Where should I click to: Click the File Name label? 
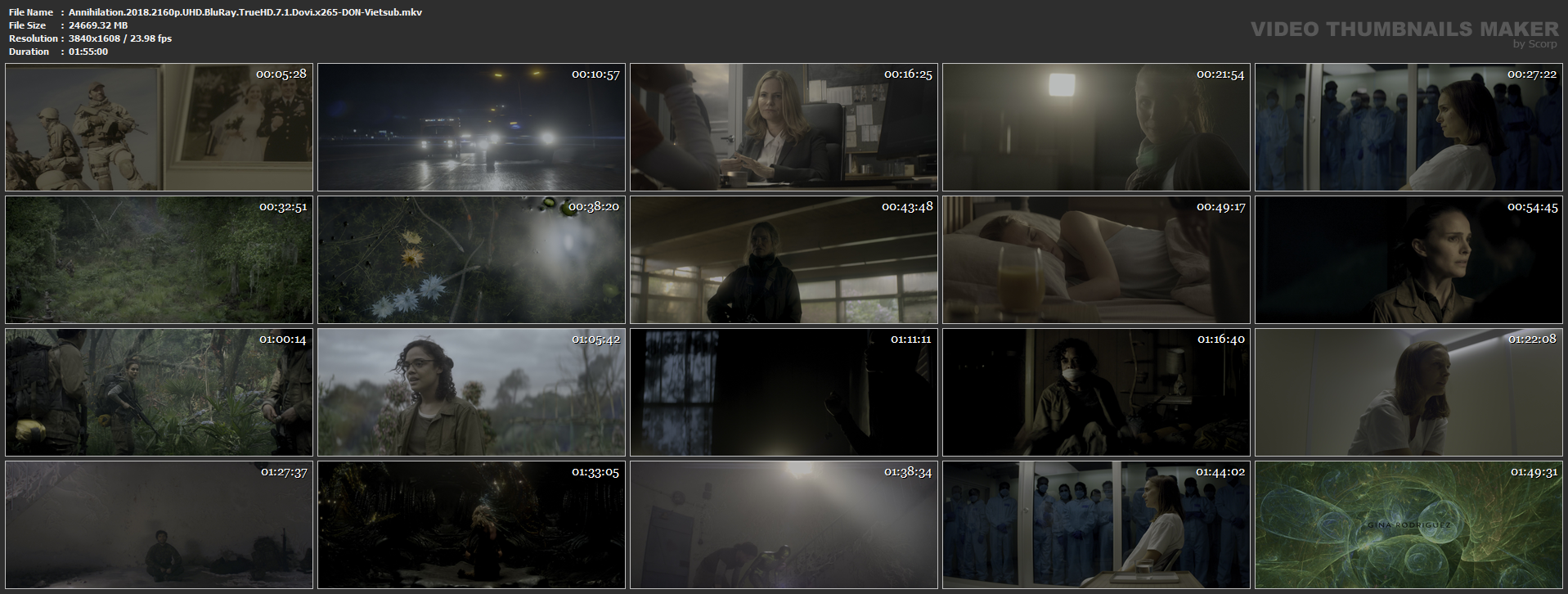point(31,12)
